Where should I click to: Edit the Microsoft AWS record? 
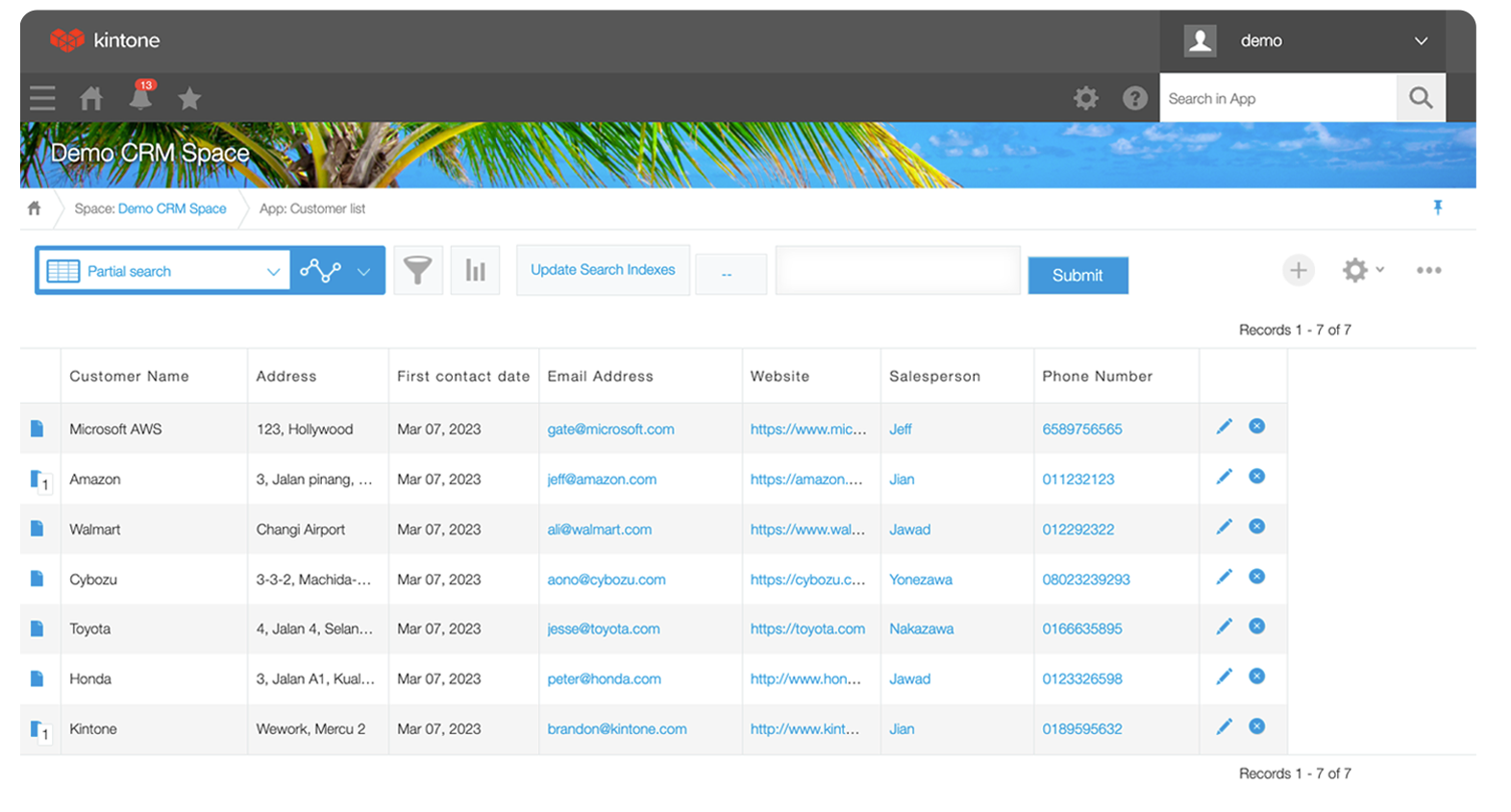pyautogui.click(x=1225, y=426)
